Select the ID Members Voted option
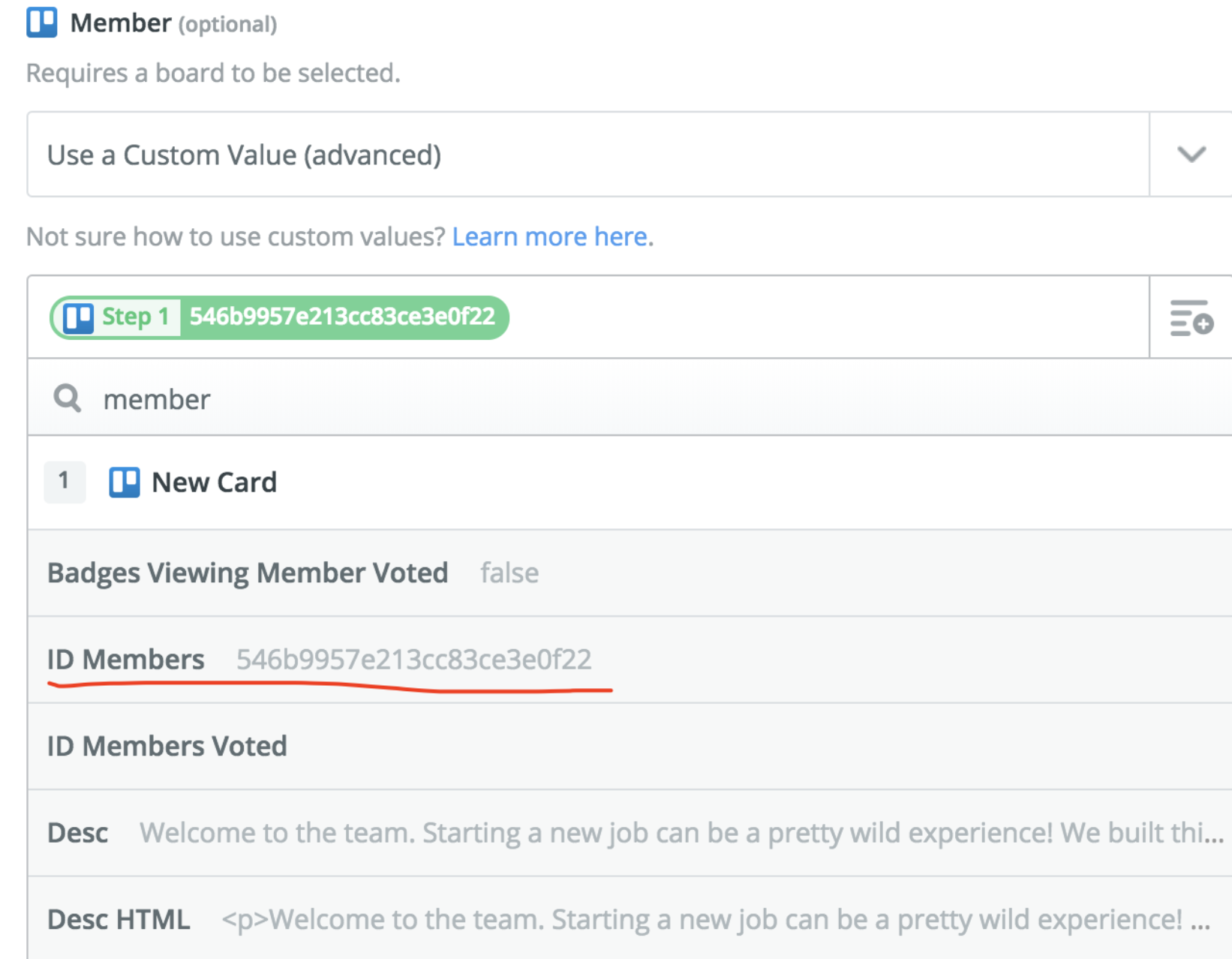The width and height of the screenshot is (1232, 959). click(x=167, y=747)
